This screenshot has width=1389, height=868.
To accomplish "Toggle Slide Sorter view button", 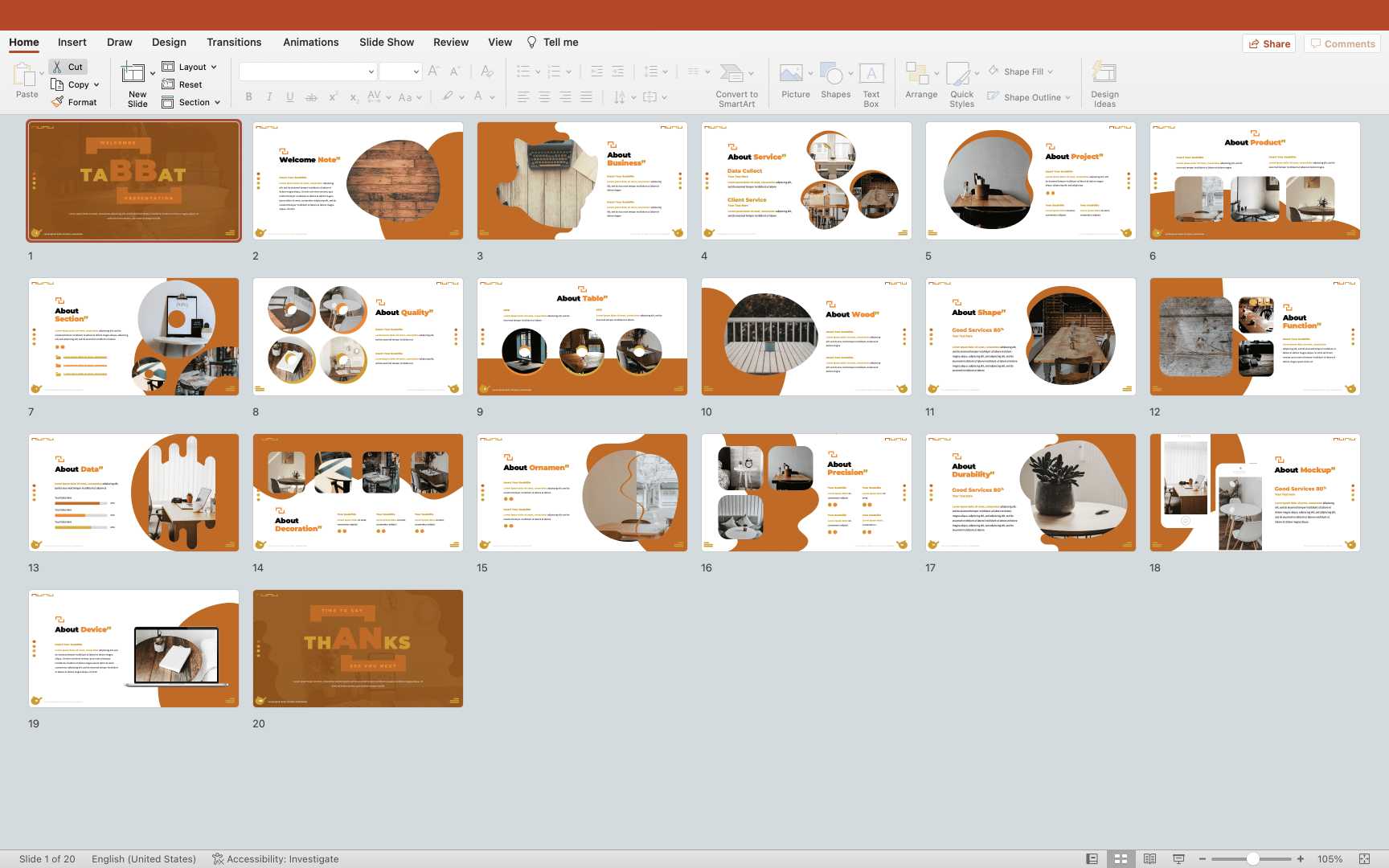I will (1121, 859).
